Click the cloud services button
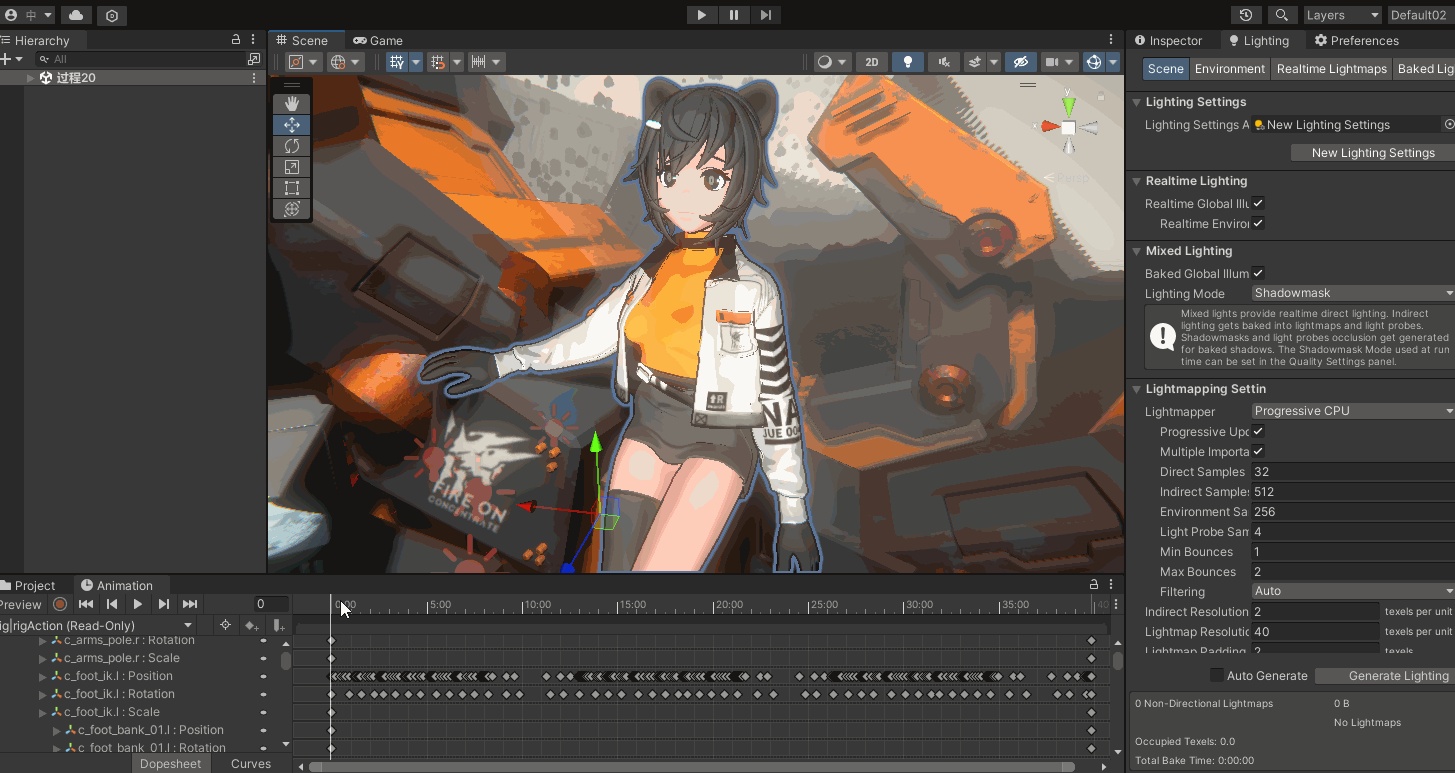Screen dimensions: 1455x773 pos(76,15)
